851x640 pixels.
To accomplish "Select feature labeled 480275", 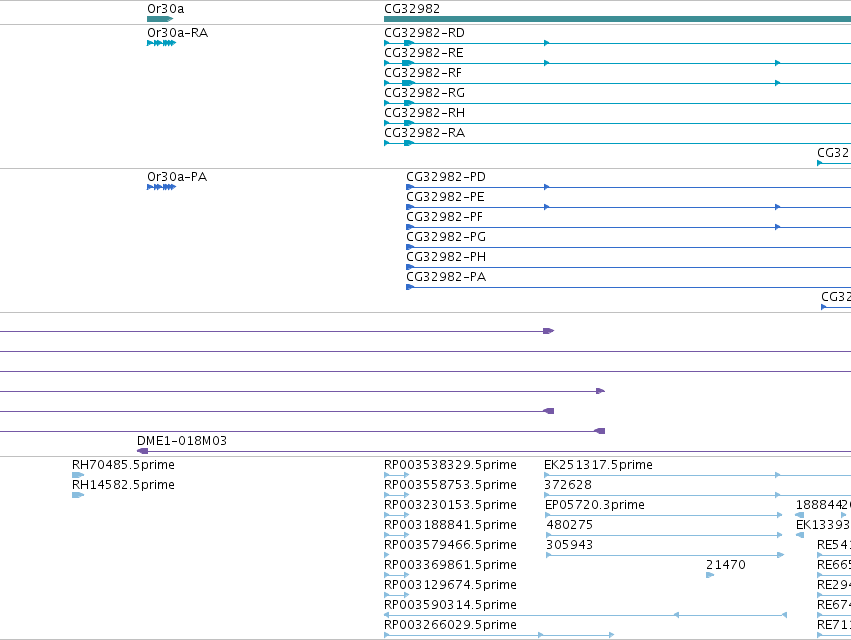I will pos(569,525).
